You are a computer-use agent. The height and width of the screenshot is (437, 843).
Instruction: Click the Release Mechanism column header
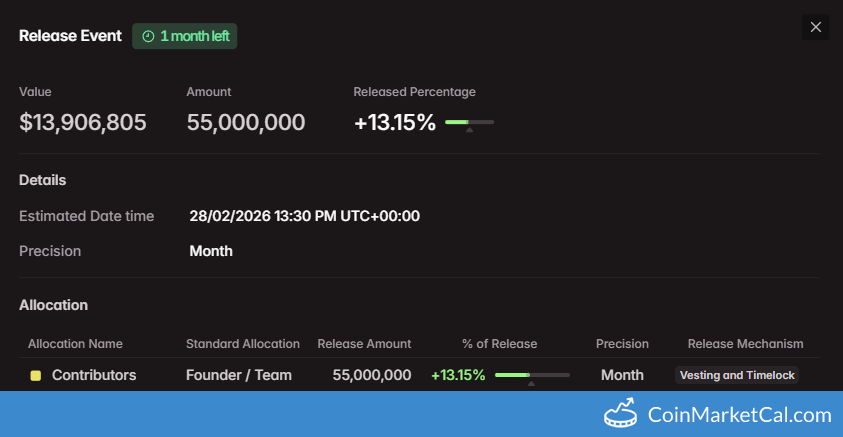click(745, 344)
